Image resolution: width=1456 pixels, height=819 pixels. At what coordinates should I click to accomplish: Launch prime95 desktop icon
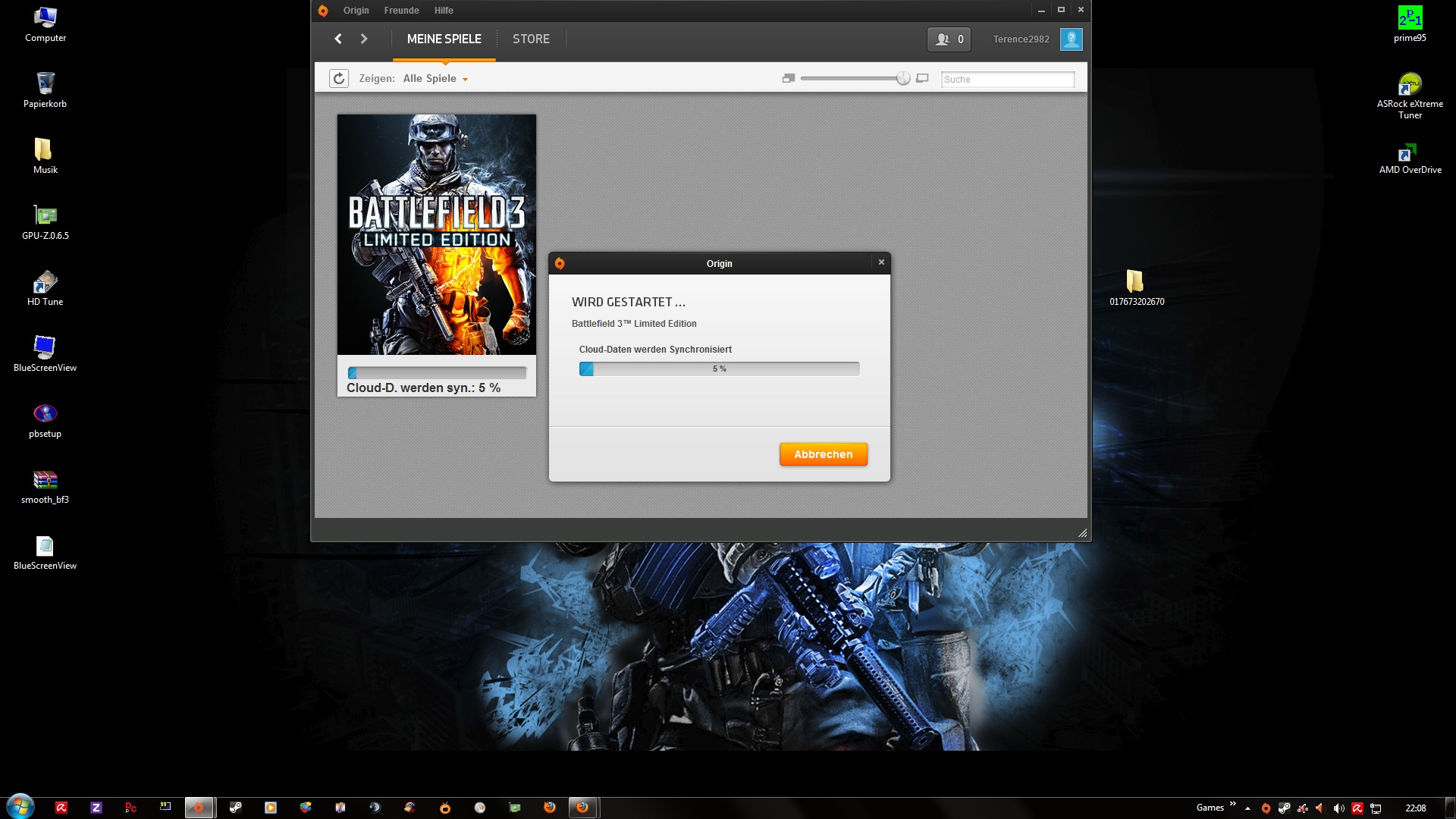tap(1410, 24)
